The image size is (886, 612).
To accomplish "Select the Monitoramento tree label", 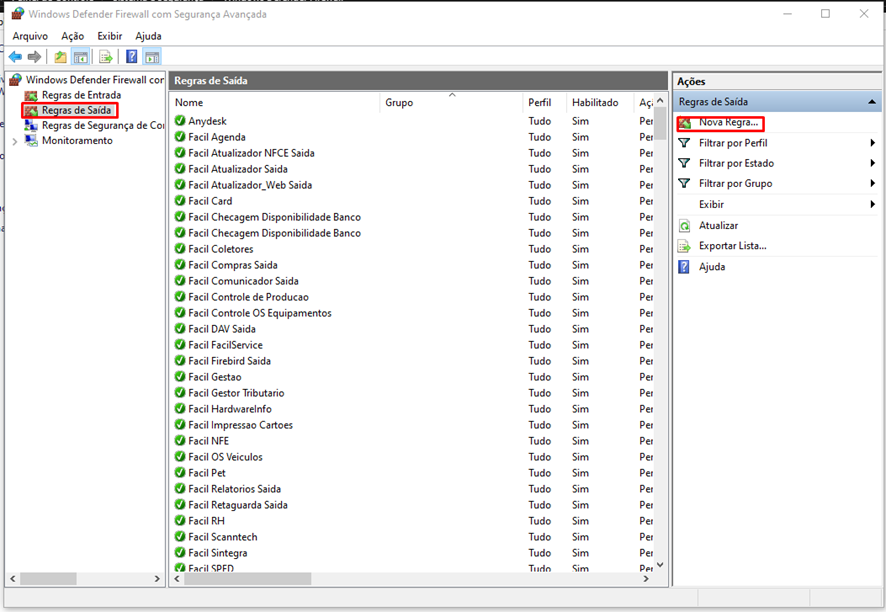I will pos(77,141).
